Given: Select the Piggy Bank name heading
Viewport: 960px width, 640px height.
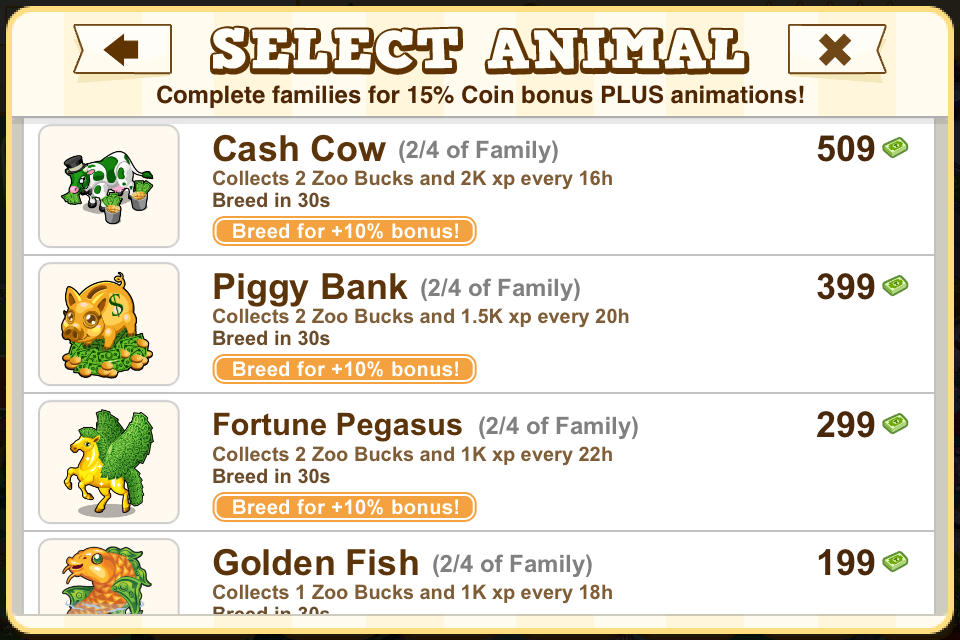Looking at the screenshot, I should [x=309, y=287].
